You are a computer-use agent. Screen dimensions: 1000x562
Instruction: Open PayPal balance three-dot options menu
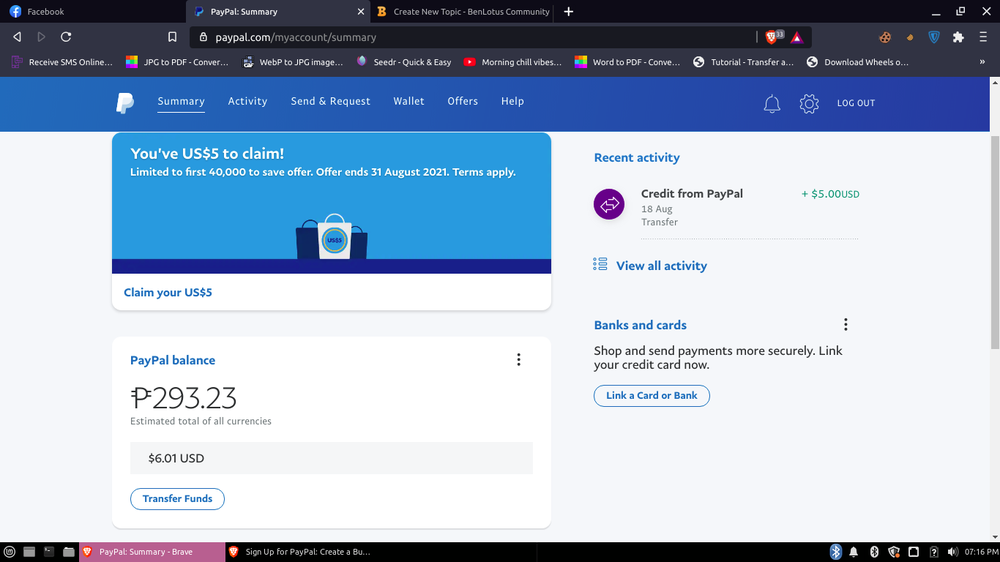pyautogui.click(x=518, y=360)
